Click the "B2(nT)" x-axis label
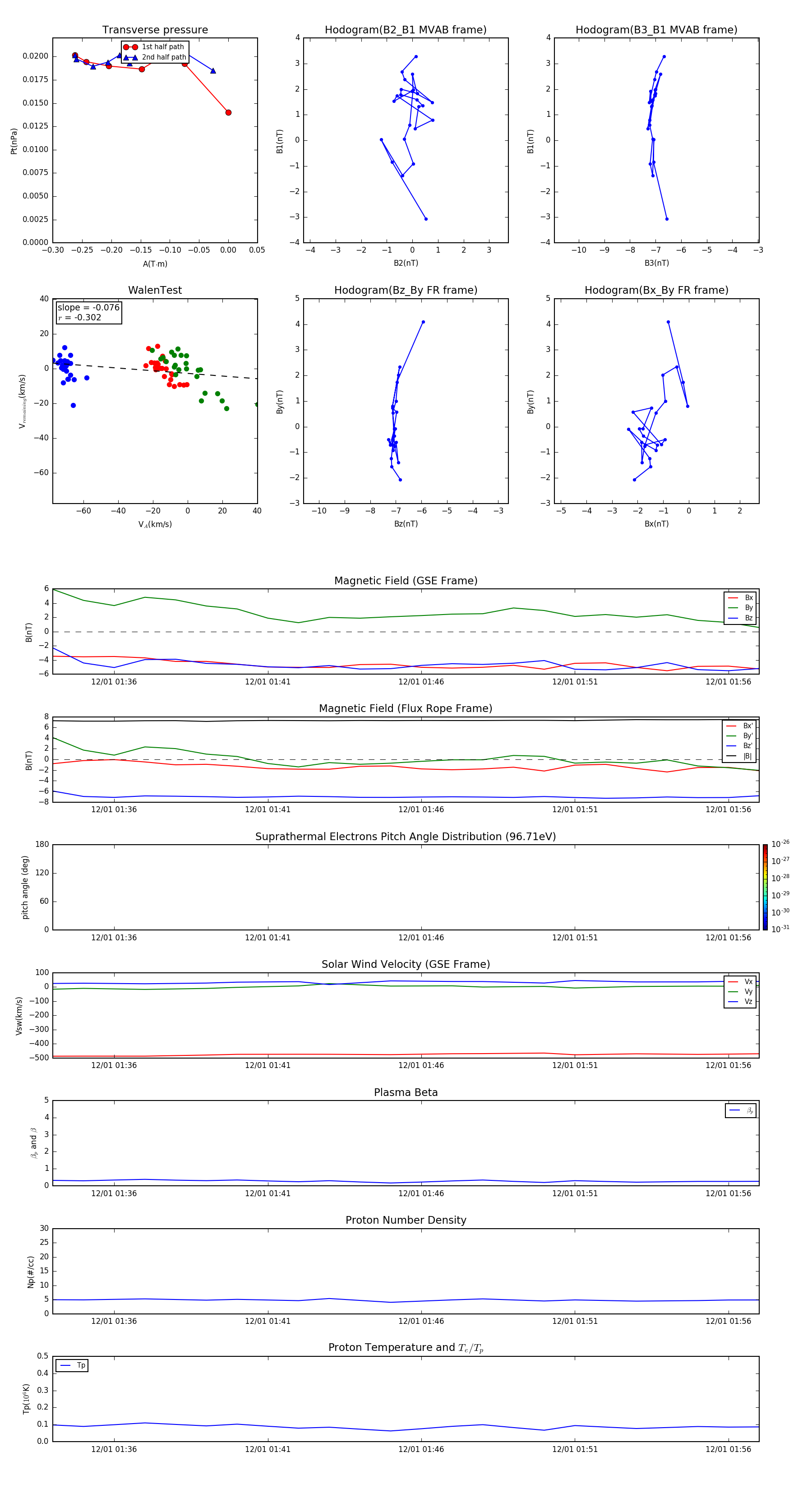Screen dimensions: 812x1489 point(406,264)
